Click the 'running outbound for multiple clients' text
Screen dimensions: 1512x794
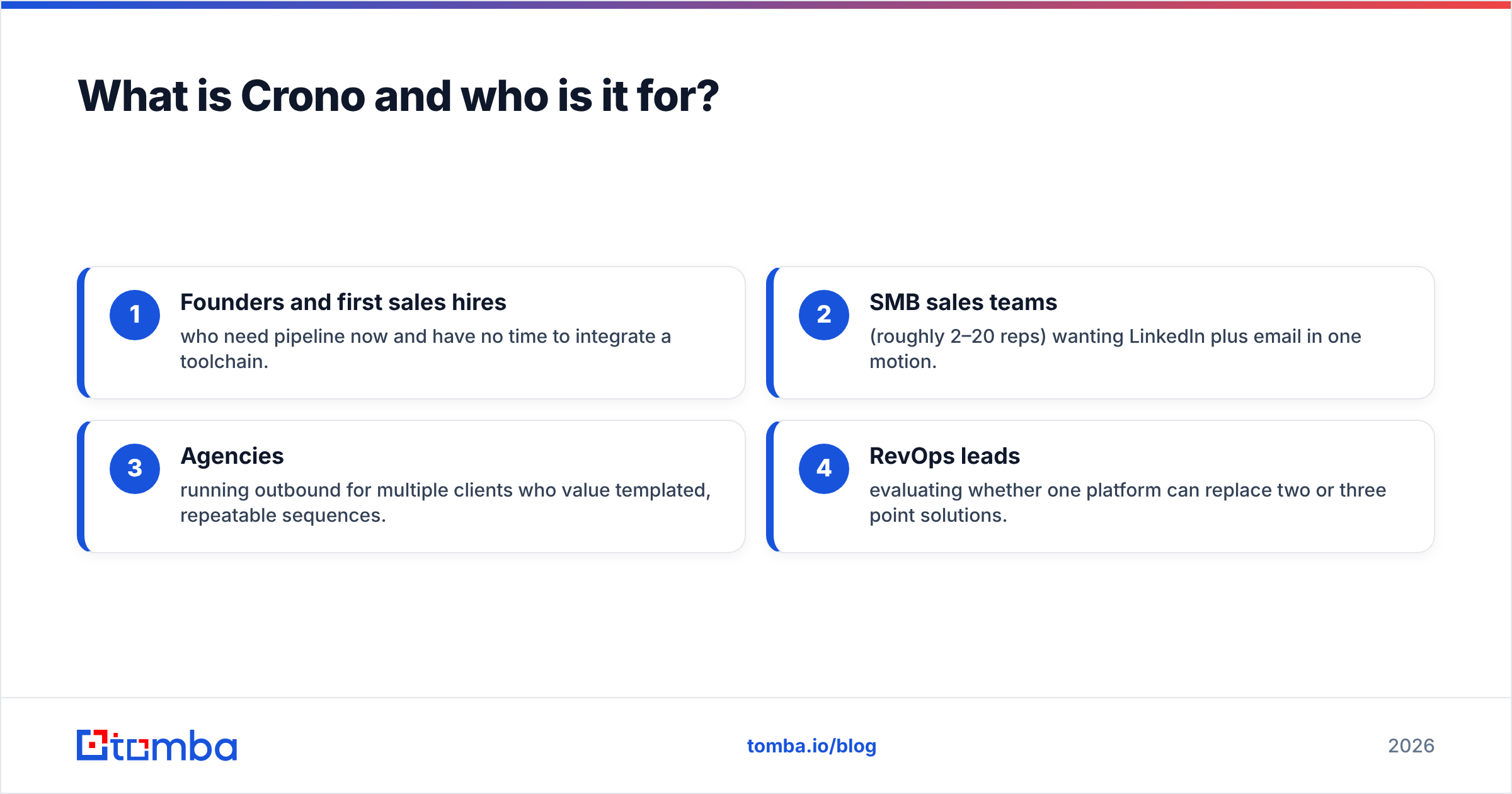coord(445,503)
